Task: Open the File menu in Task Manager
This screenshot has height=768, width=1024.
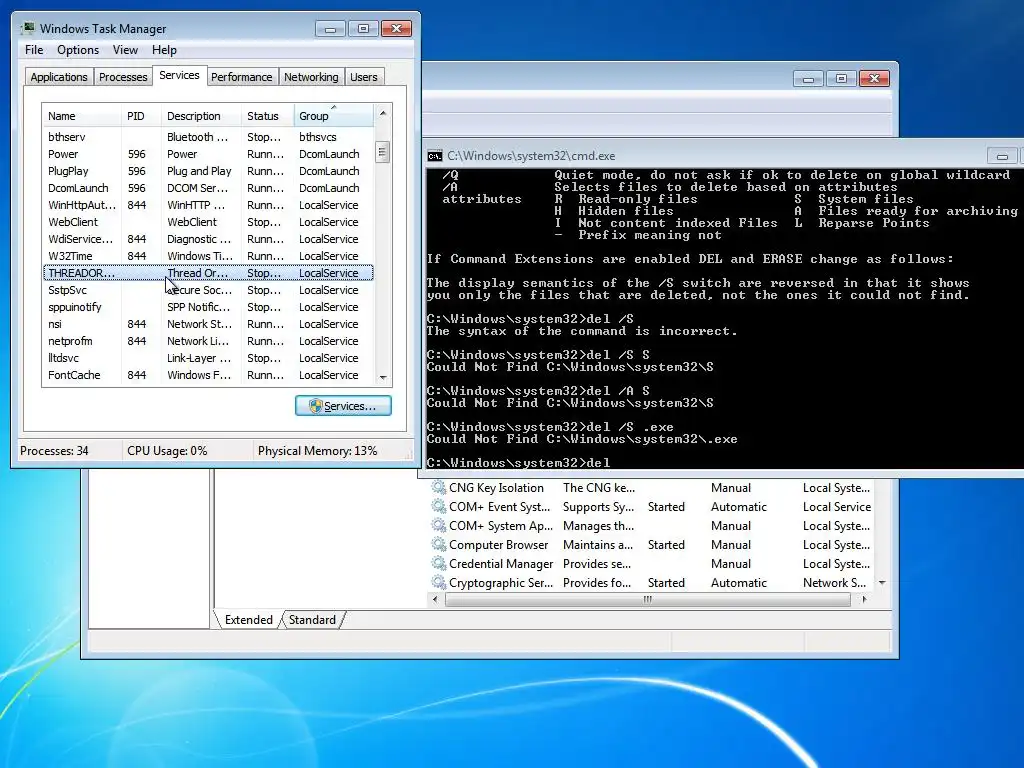Action: [34, 50]
